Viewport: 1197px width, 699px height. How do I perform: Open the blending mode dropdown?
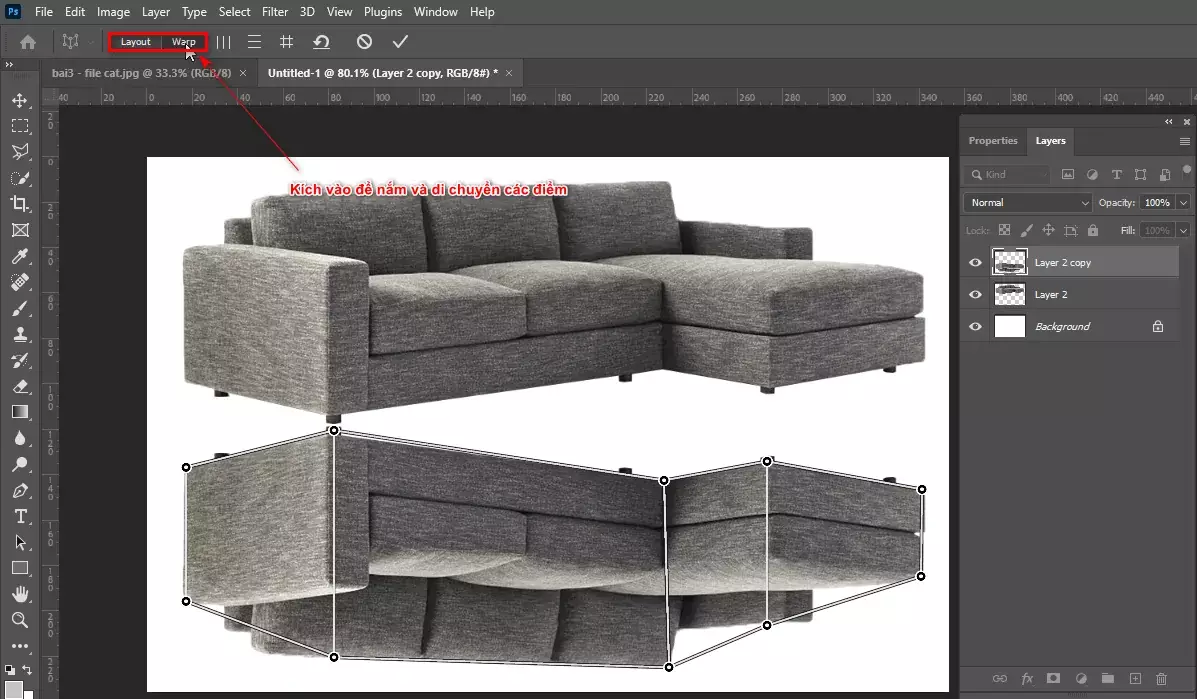(1026, 202)
